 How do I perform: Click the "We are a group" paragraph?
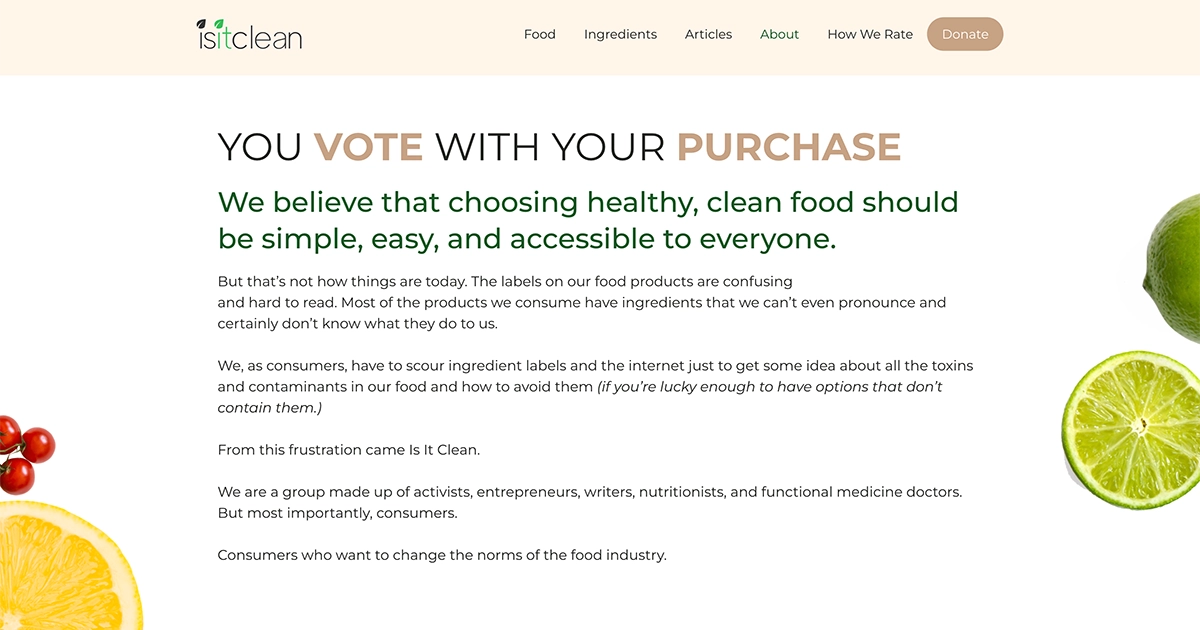coord(589,502)
